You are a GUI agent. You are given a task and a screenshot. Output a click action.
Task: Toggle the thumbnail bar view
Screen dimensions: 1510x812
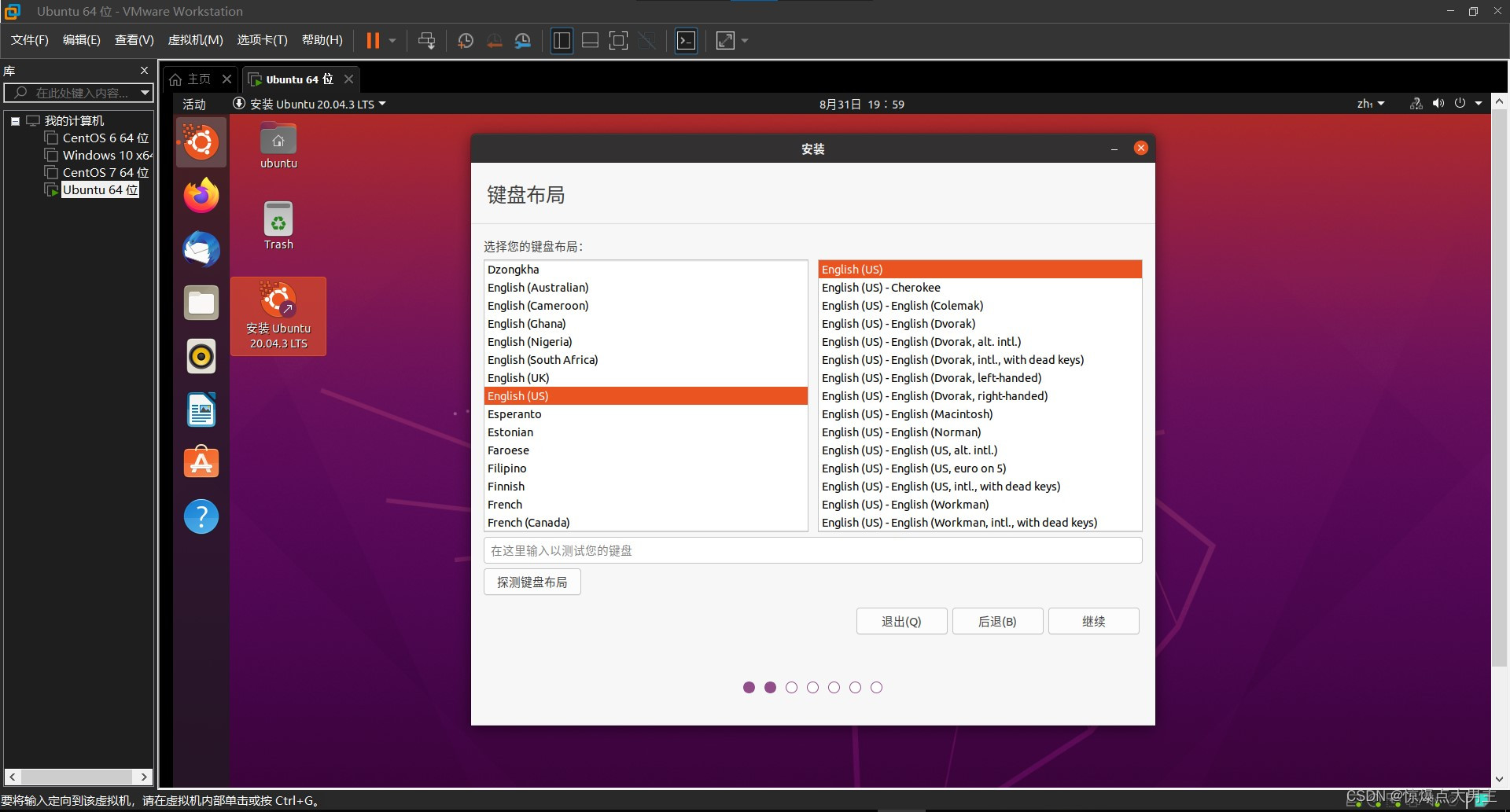click(x=590, y=40)
